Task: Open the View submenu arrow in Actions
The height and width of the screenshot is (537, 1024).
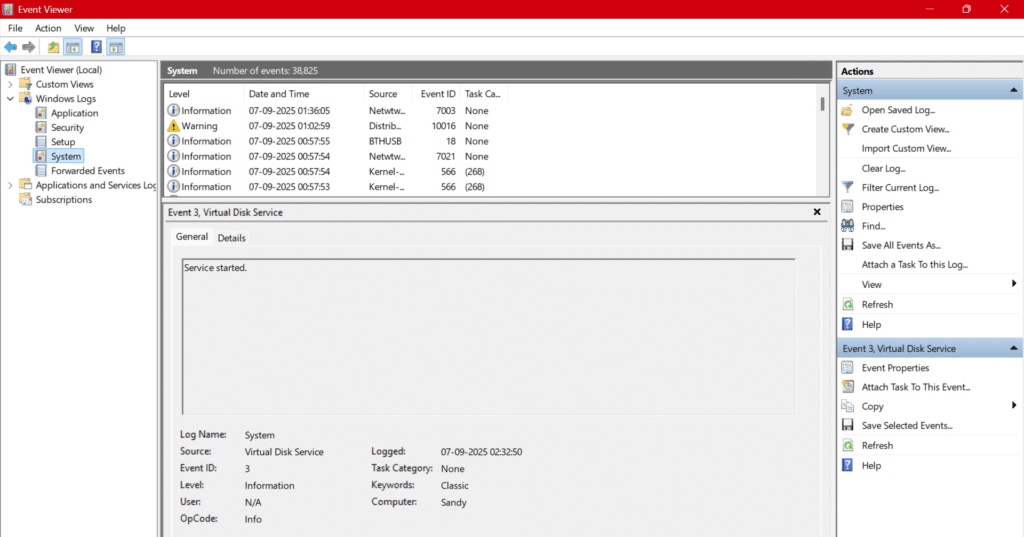Action: click(1014, 284)
